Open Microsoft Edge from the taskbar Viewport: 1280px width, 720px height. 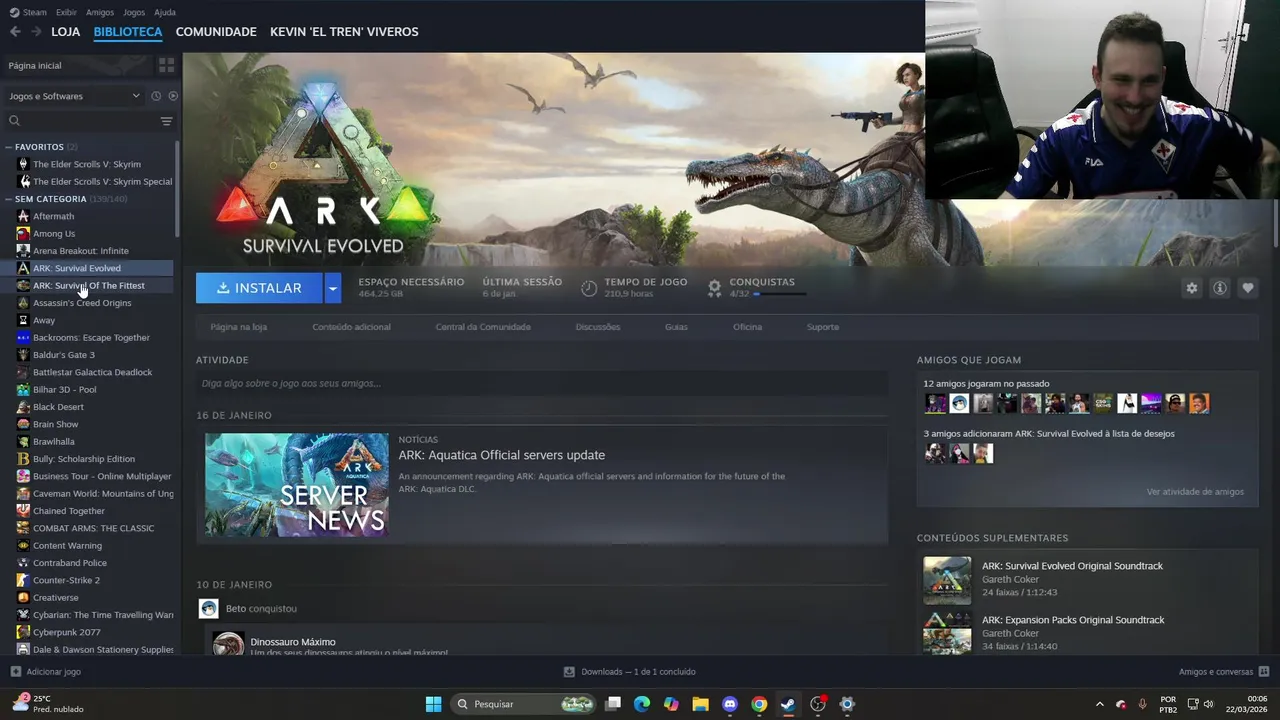(642, 704)
